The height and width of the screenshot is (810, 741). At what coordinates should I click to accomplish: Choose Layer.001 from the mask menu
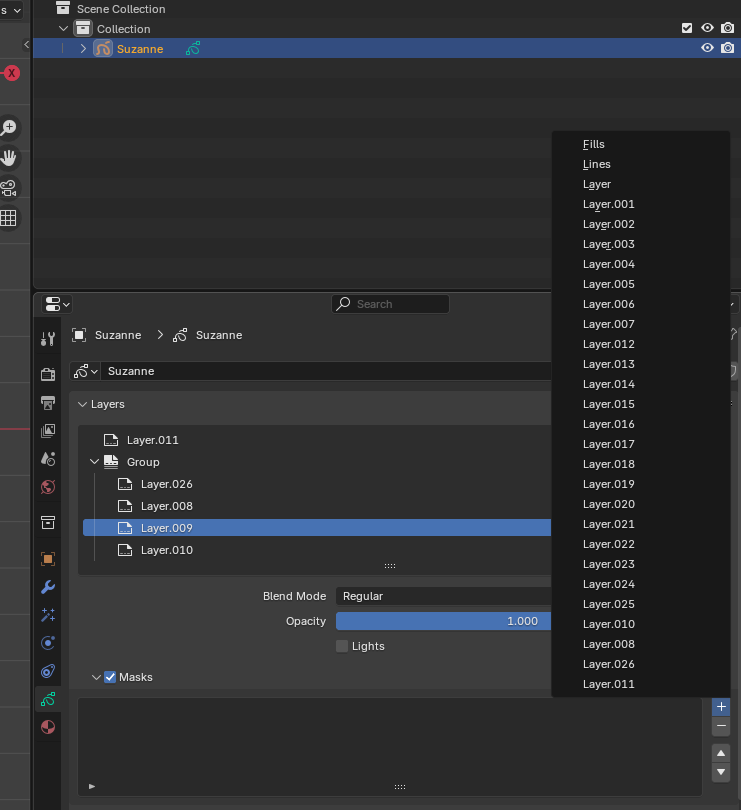tap(641, 204)
